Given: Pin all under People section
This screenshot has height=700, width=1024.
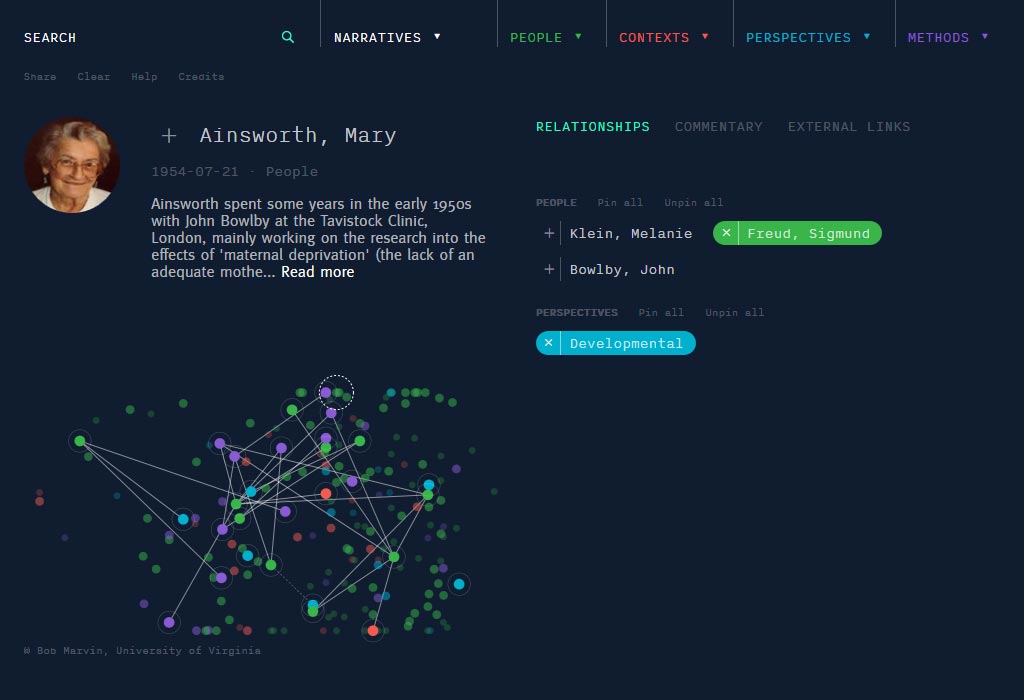Looking at the screenshot, I should click(x=620, y=202).
